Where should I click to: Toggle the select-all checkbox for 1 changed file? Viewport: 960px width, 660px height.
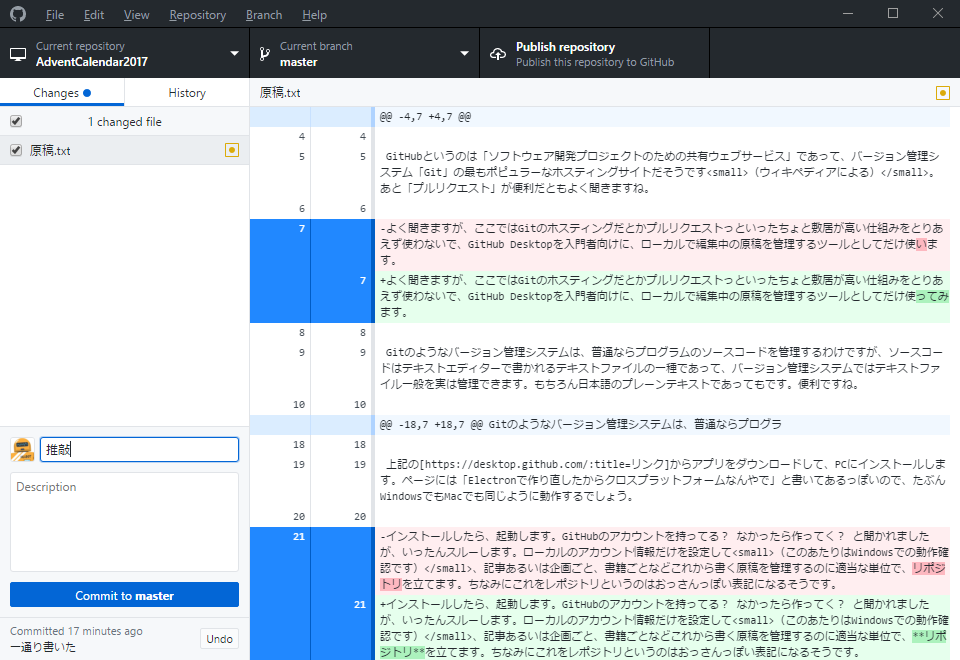coord(17,121)
